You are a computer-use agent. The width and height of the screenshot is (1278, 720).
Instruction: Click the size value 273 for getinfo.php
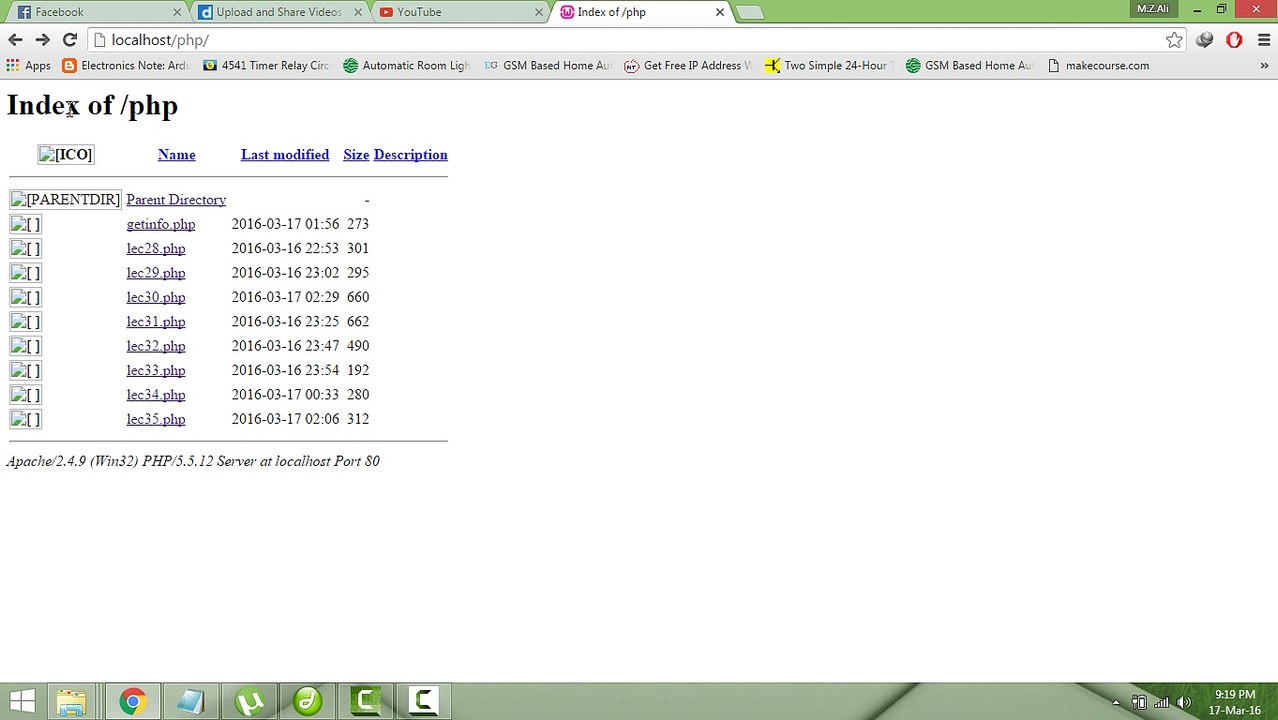click(x=358, y=224)
